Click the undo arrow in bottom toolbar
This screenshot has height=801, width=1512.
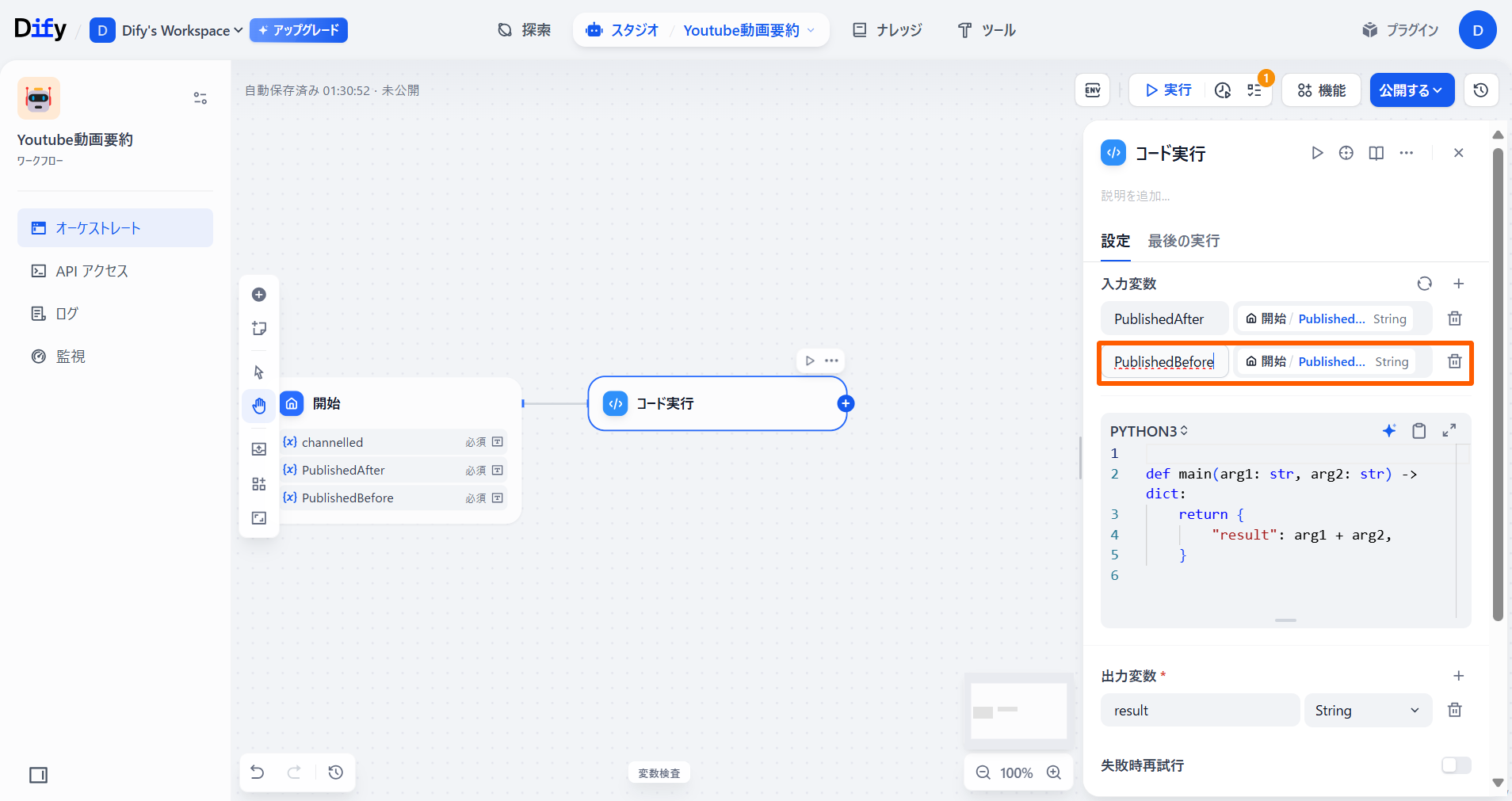[x=258, y=772]
